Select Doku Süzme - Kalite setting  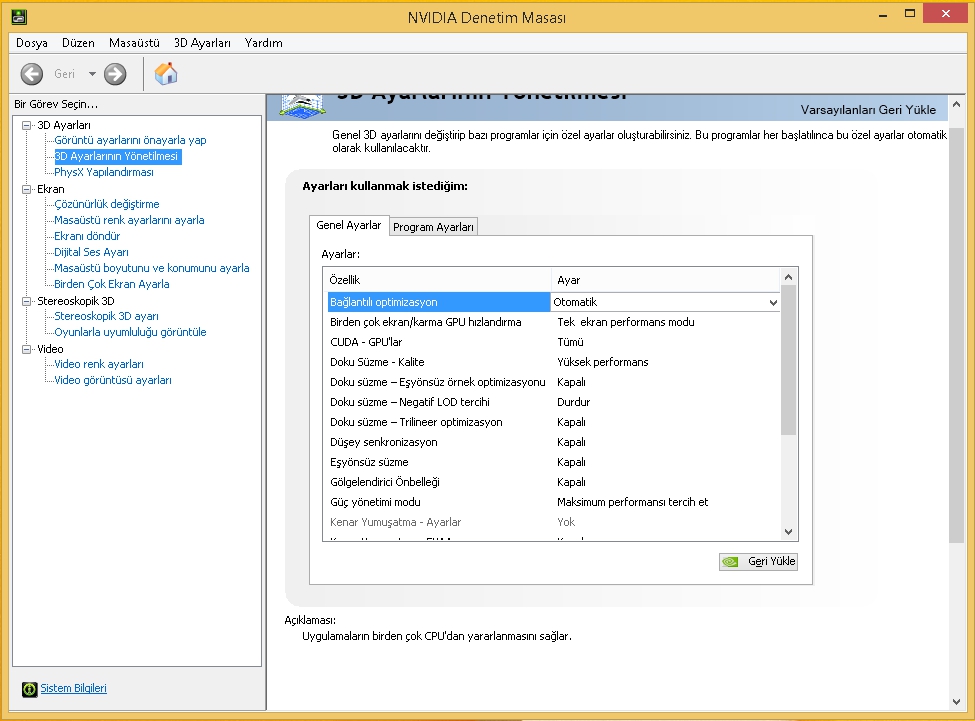[x=553, y=362]
